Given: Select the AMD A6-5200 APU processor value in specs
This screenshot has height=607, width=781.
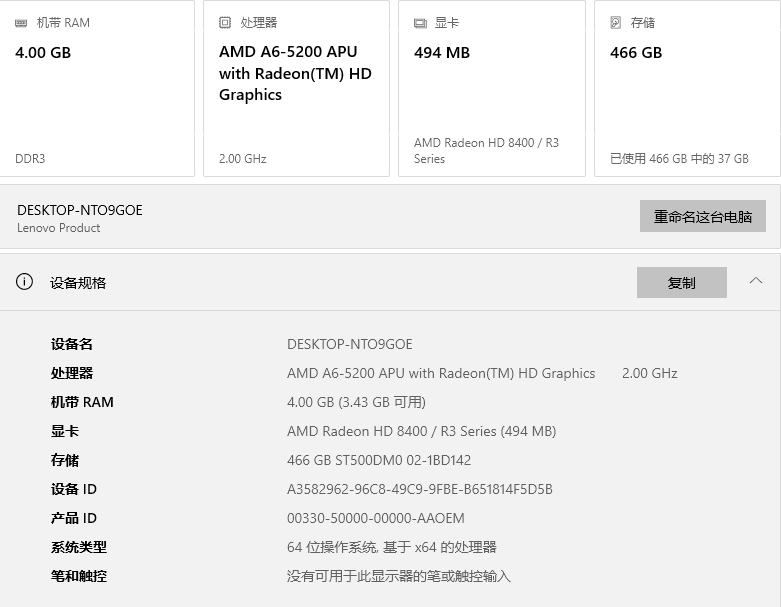Looking at the screenshot, I should pos(441,373).
